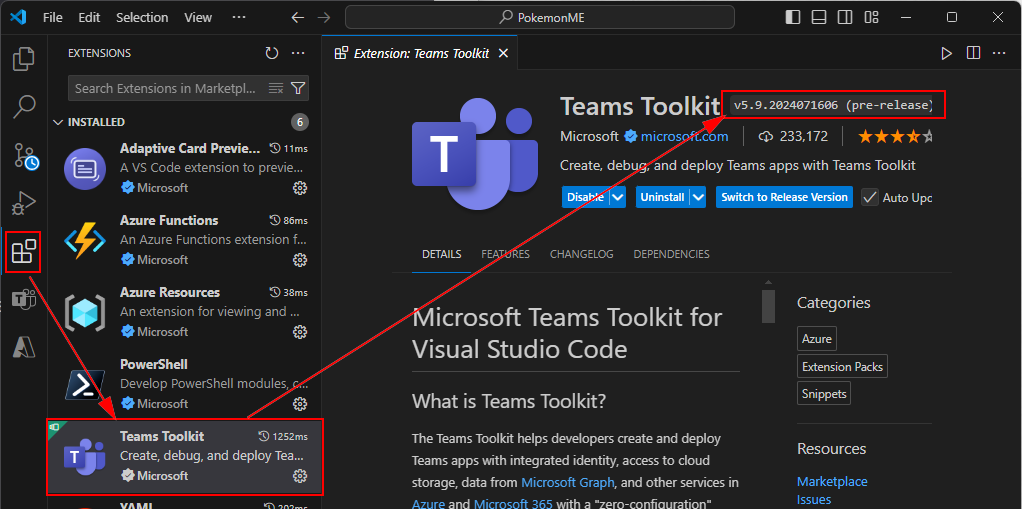Open the Extensions view icon
The image size is (1022, 509).
click(x=23, y=252)
